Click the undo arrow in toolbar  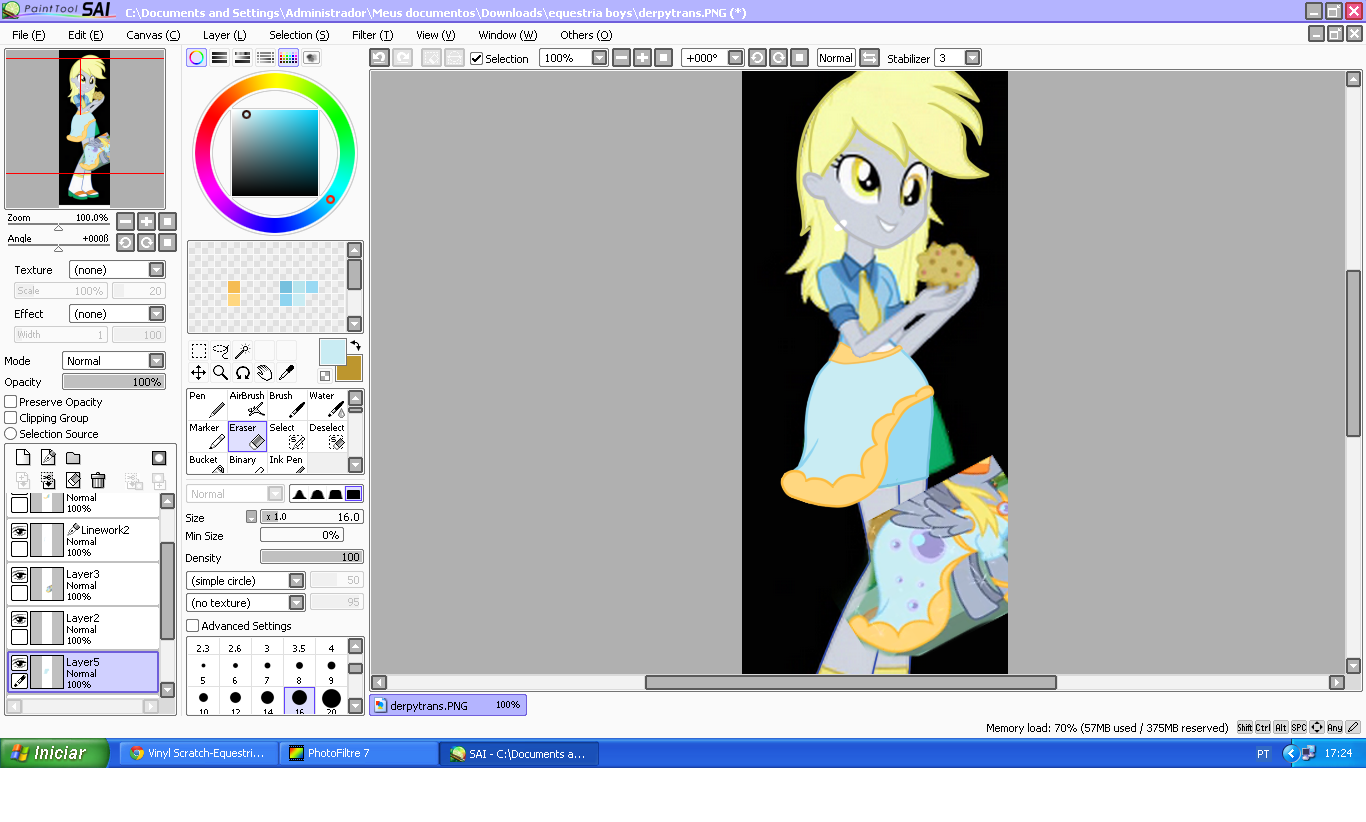(x=380, y=58)
